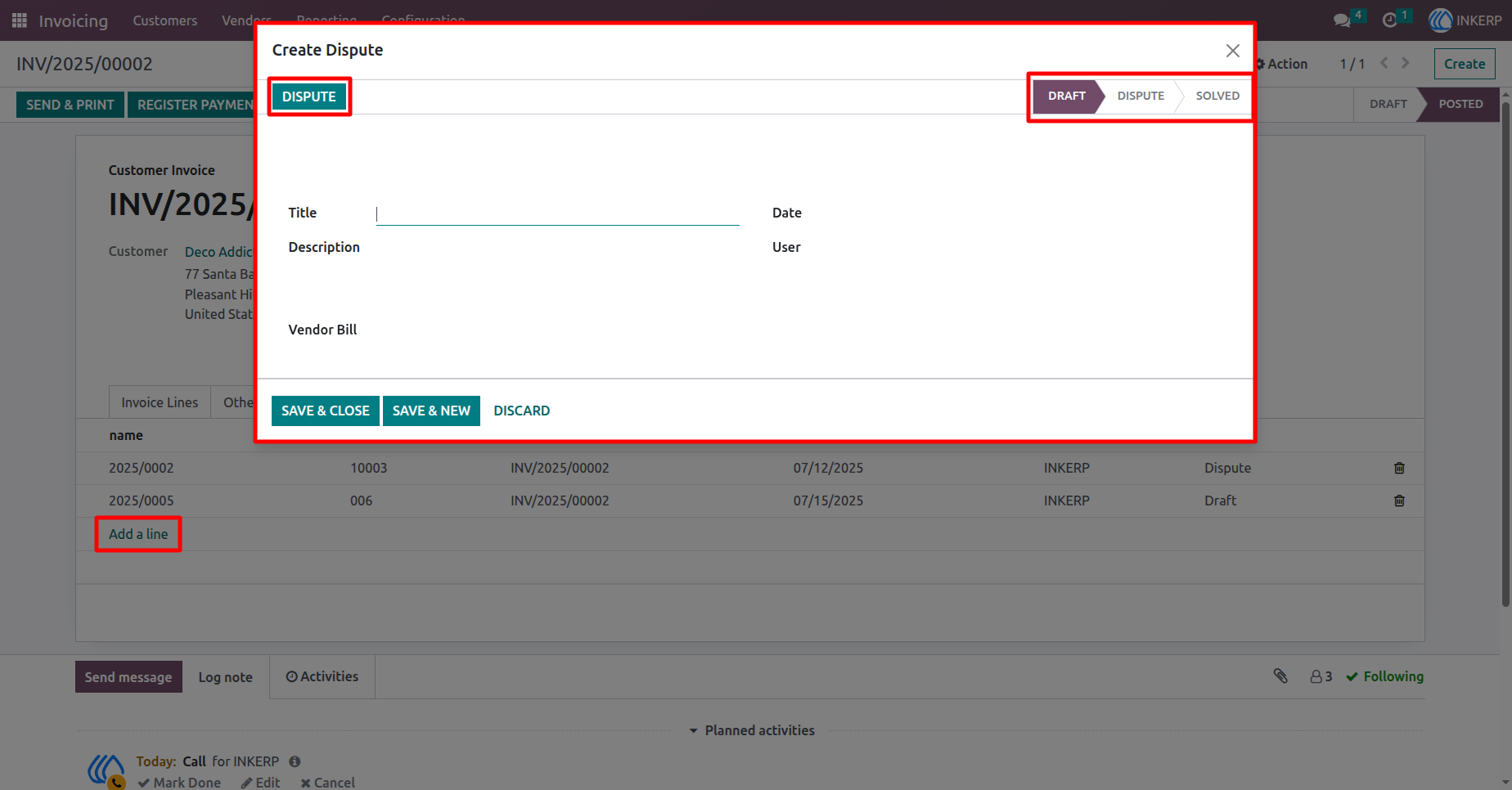Click Send message button
The width and height of the screenshot is (1512, 790).
[128, 677]
